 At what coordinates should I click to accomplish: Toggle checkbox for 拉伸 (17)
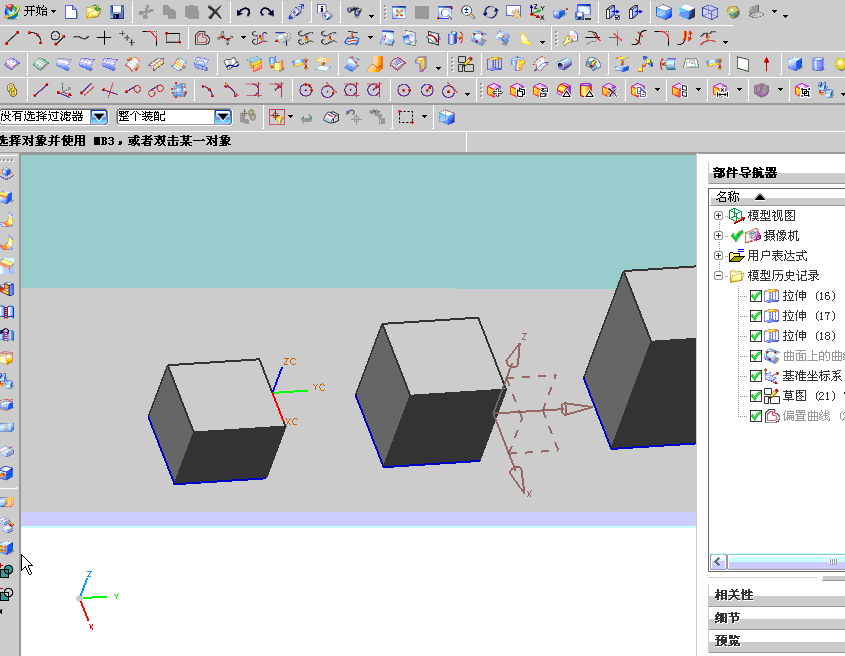(x=756, y=316)
